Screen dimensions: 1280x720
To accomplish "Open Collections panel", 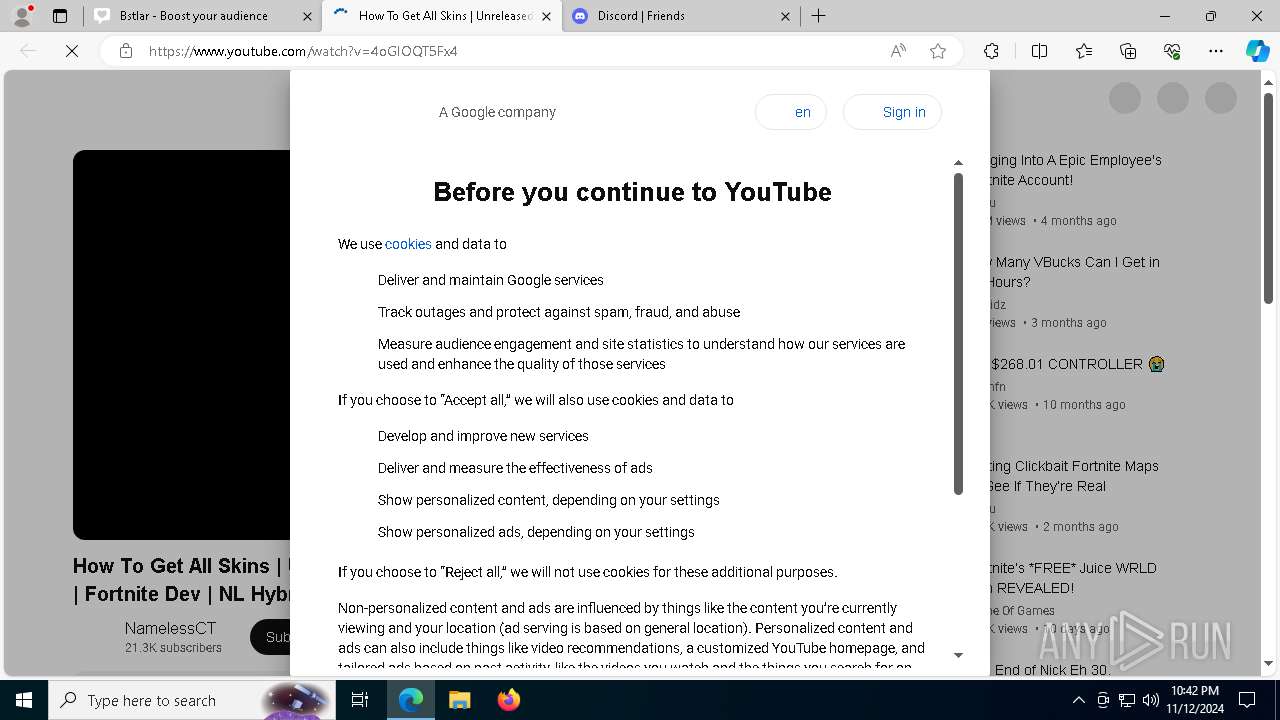I will 1128,51.
